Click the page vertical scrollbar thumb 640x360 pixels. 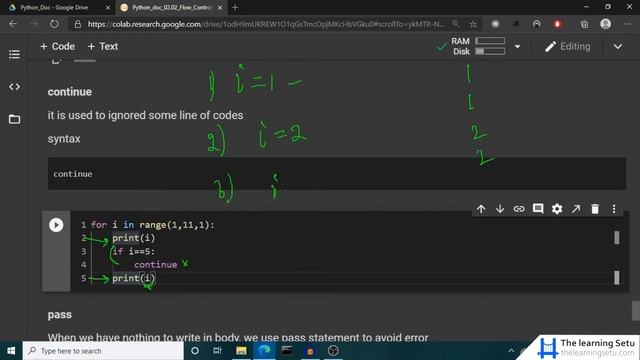tap(636, 311)
